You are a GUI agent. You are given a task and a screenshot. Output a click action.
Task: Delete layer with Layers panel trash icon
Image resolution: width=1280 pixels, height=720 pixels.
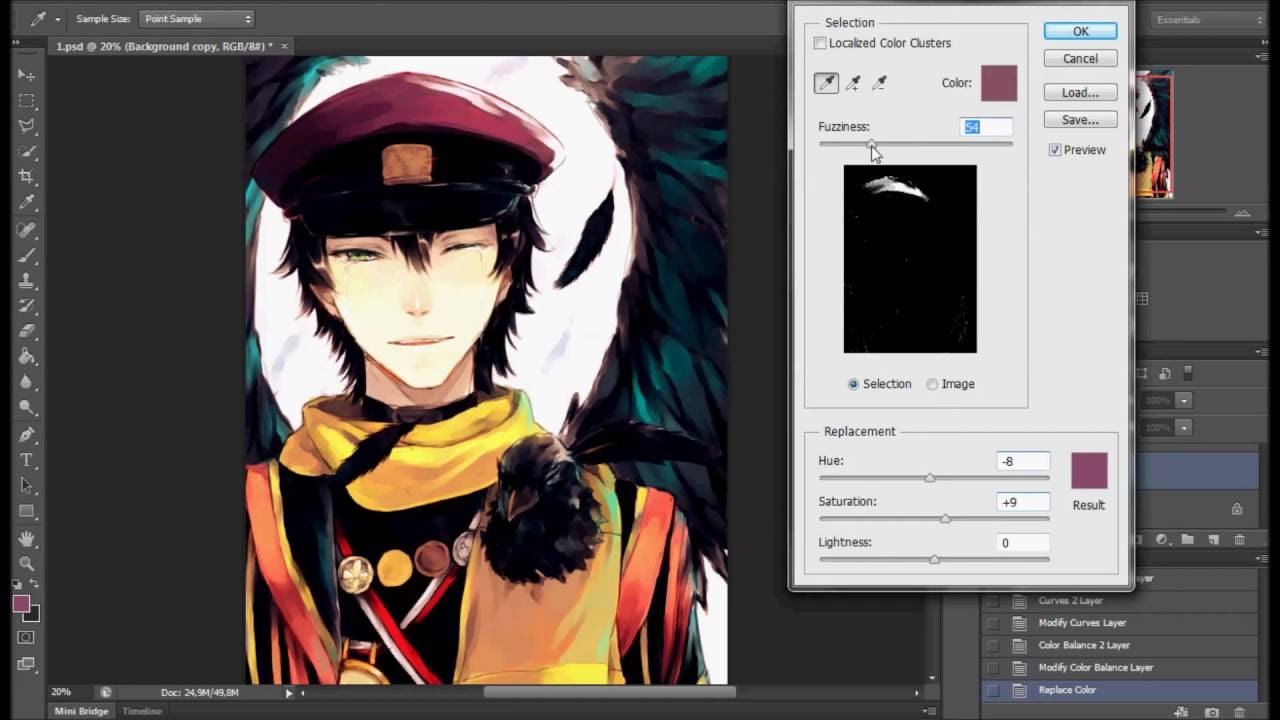pyautogui.click(x=1240, y=540)
